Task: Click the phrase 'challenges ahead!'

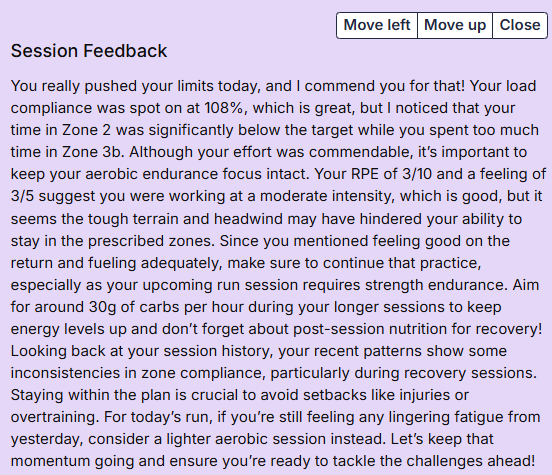Action: (x=469, y=461)
